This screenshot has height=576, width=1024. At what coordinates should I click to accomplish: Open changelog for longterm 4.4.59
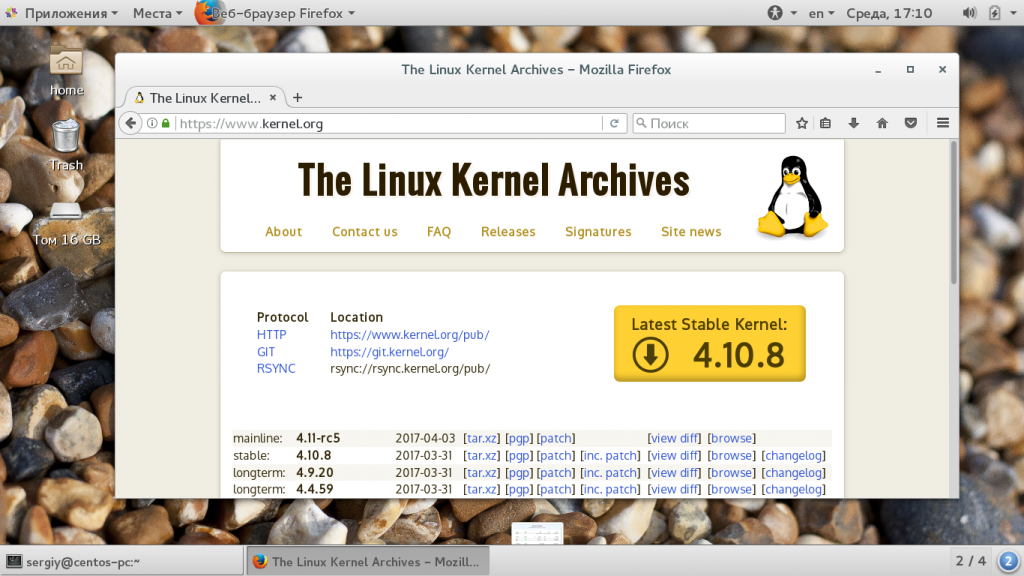(x=793, y=489)
